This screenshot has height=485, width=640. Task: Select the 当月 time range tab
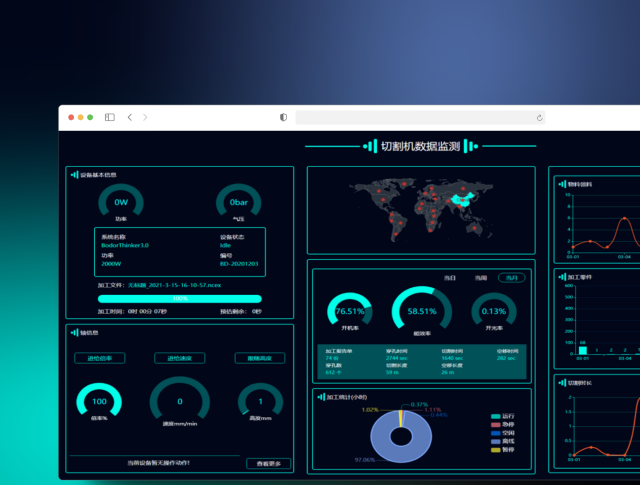[x=512, y=278]
